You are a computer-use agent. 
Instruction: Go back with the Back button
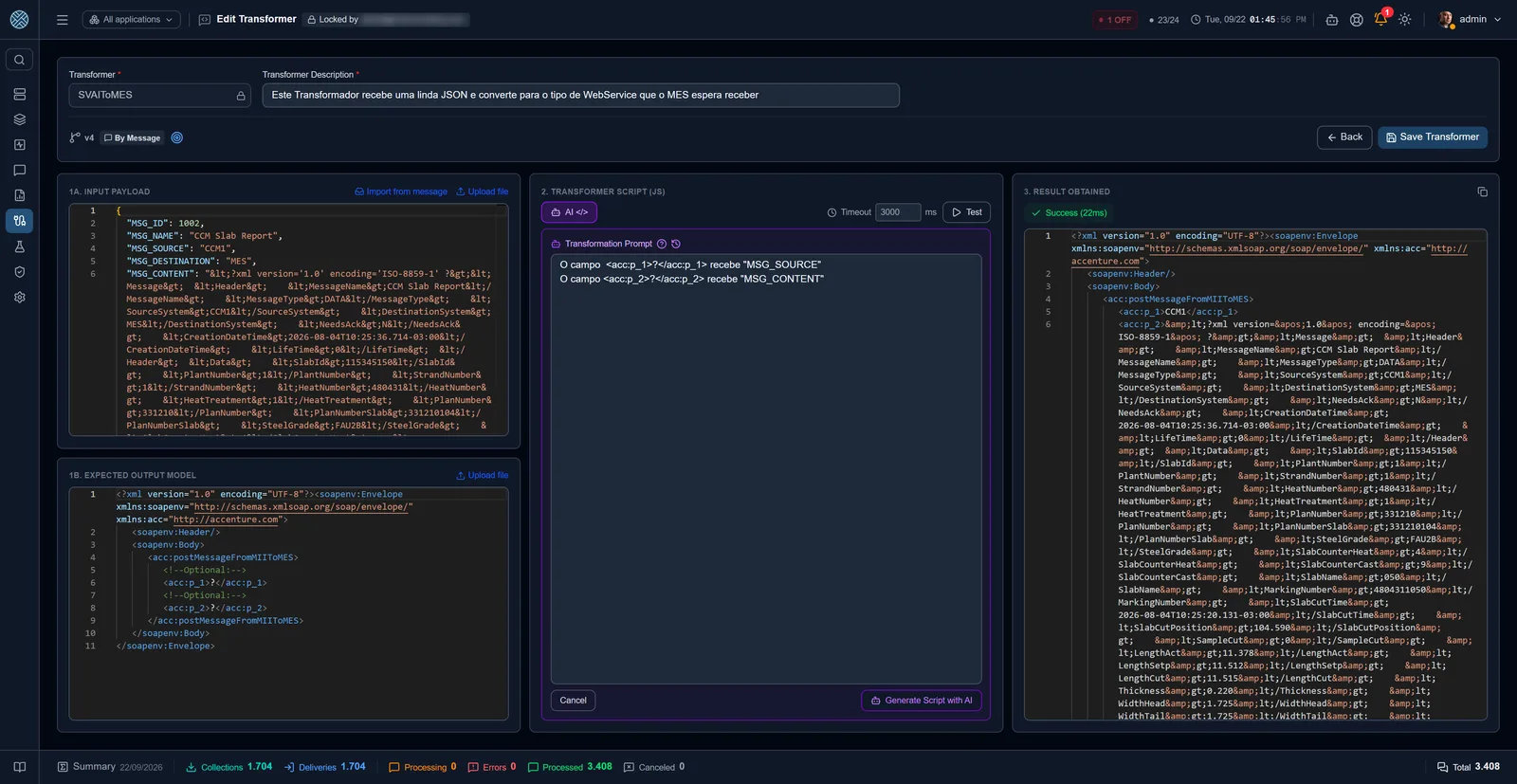point(1344,137)
